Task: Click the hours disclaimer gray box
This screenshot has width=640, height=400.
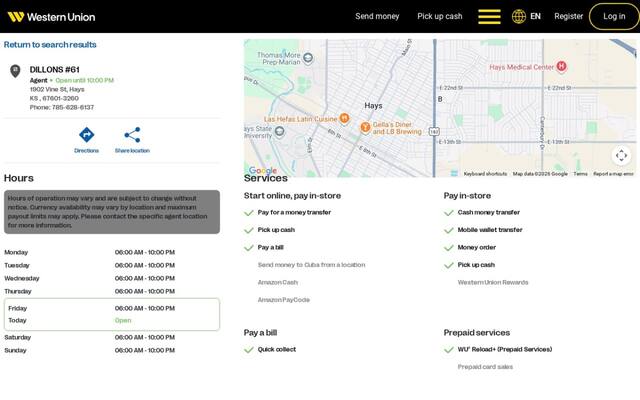Action: click(112, 212)
